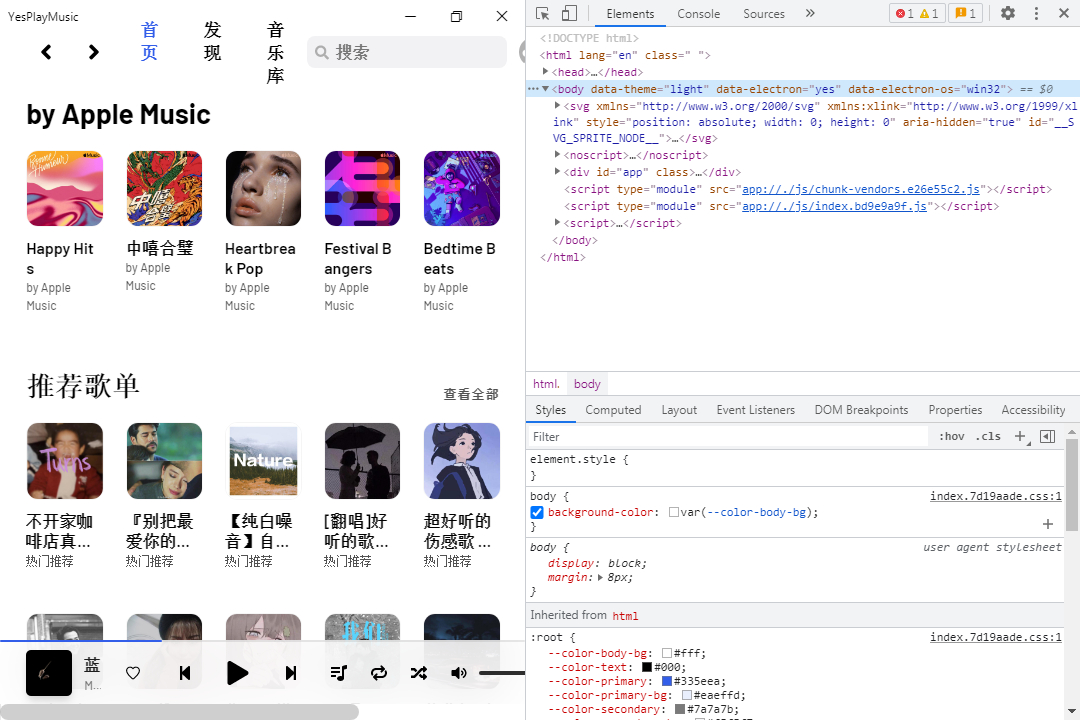Screen dimensions: 1080x720
Task: Open the Event Listeners tab
Action: pos(756,410)
